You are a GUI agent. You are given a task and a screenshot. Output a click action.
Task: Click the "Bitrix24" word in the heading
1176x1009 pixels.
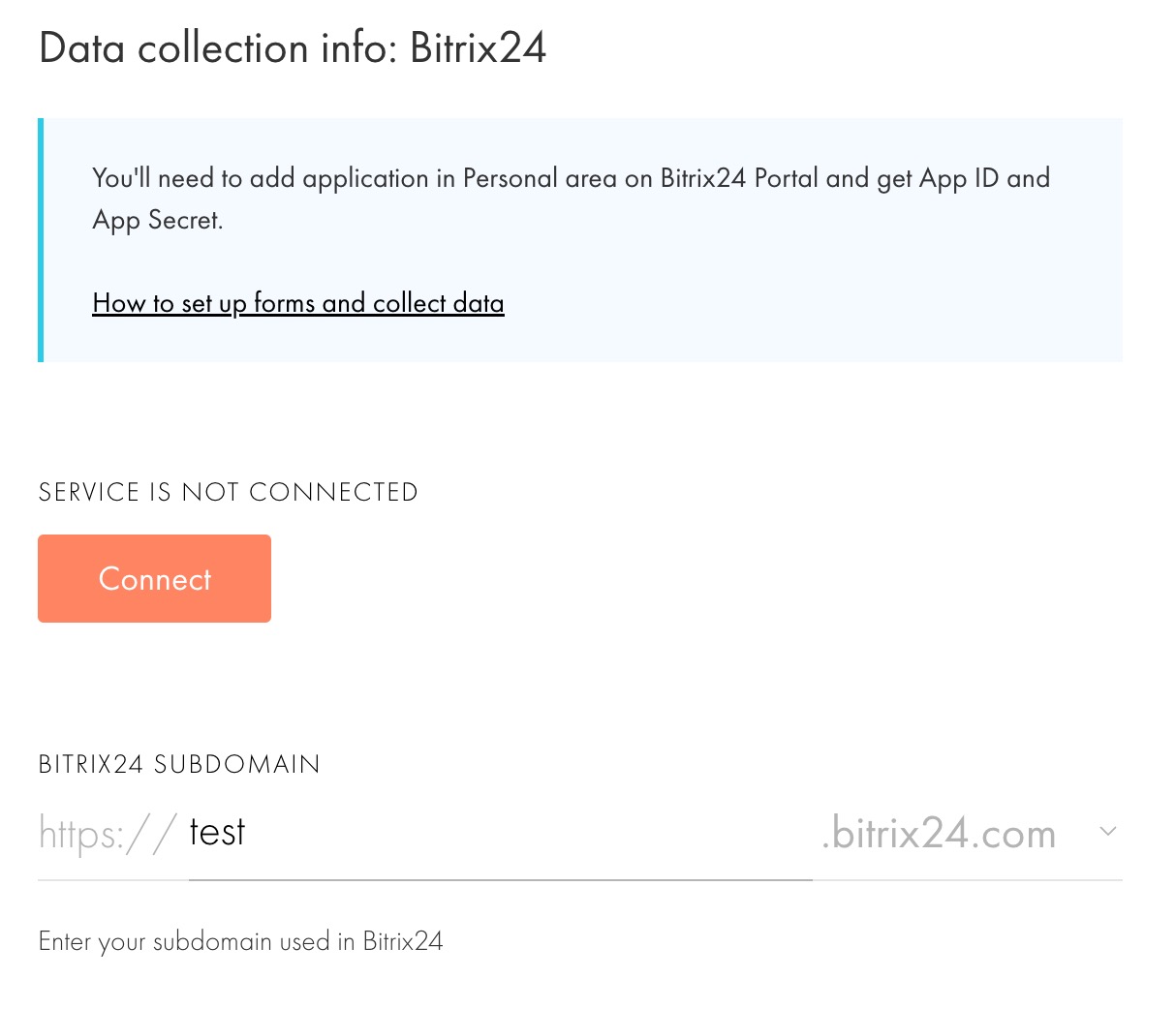tap(478, 48)
